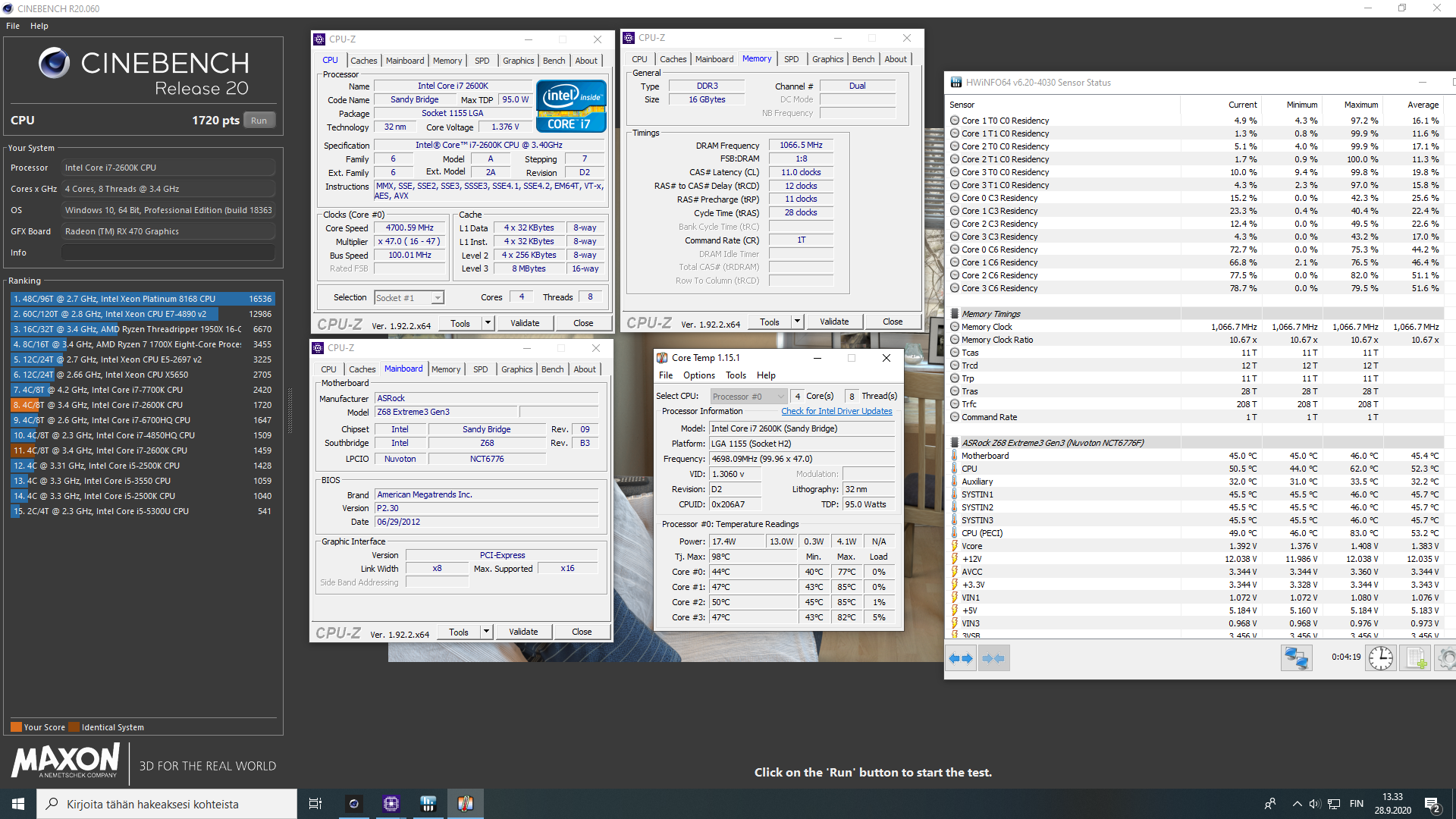1456x819 pixels.
Task: Click the Windows taskbar search box
Action: coord(167,804)
